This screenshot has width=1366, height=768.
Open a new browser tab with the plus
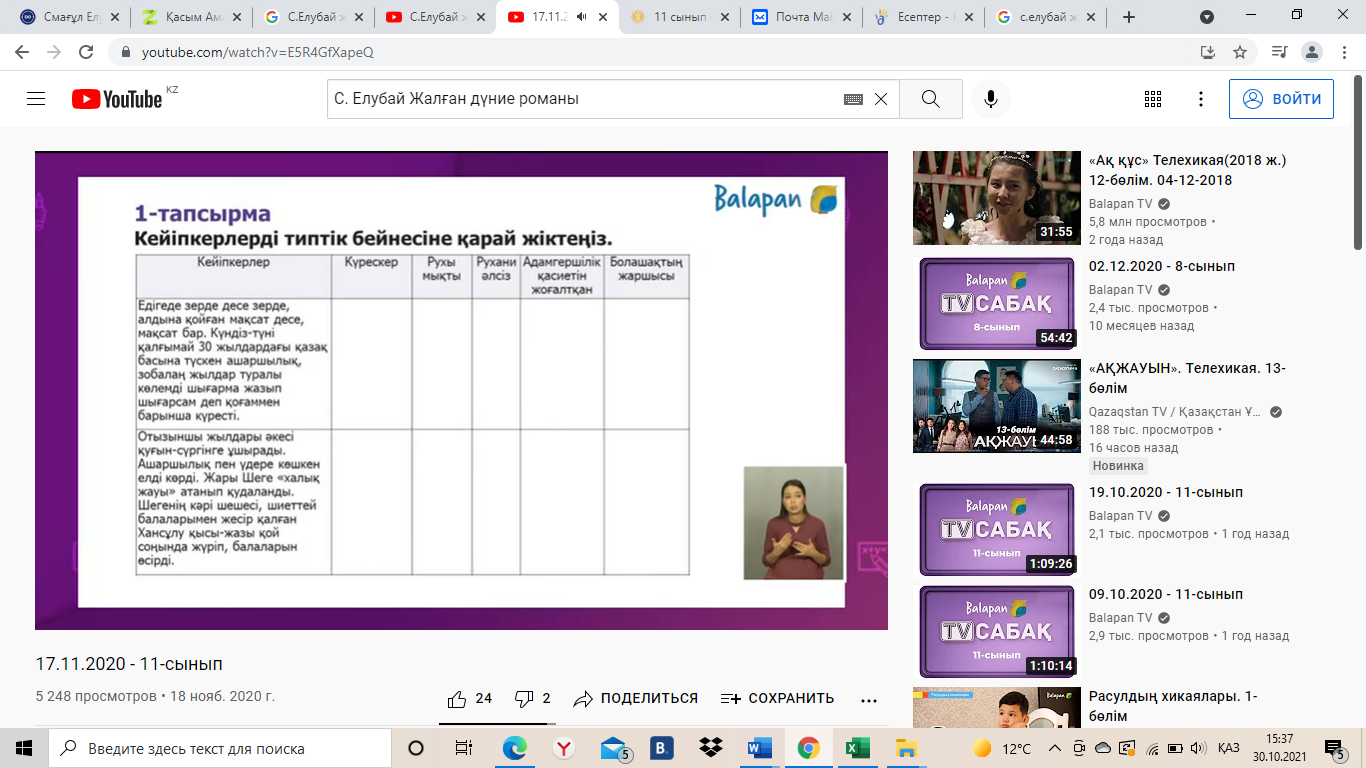(1129, 17)
